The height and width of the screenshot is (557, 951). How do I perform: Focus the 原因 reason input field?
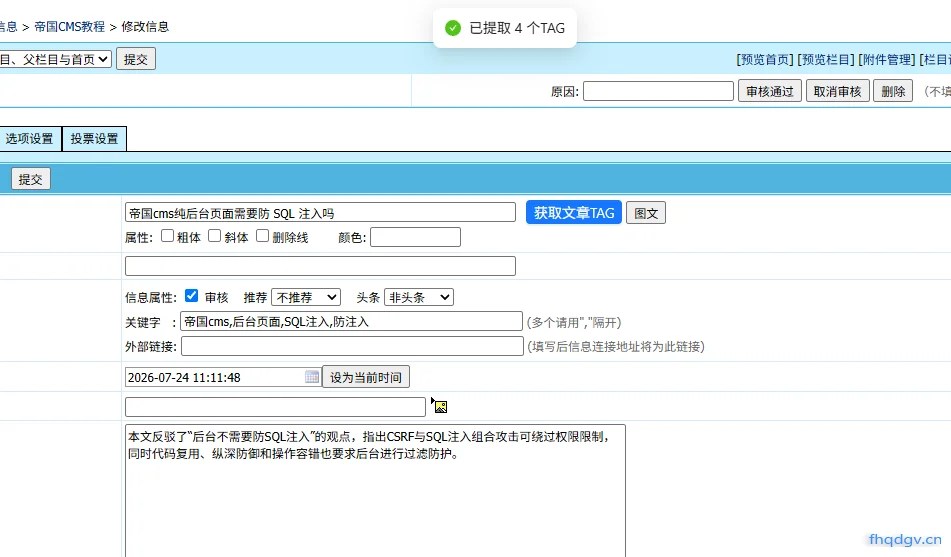(659, 91)
